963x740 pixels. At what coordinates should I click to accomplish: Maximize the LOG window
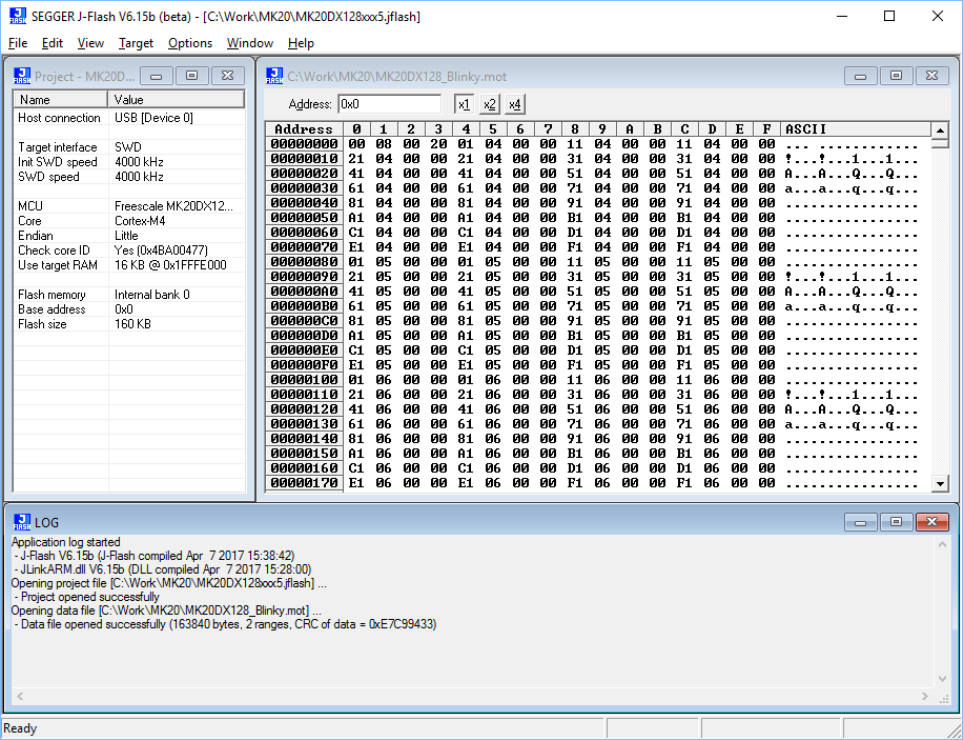click(x=896, y=522)
